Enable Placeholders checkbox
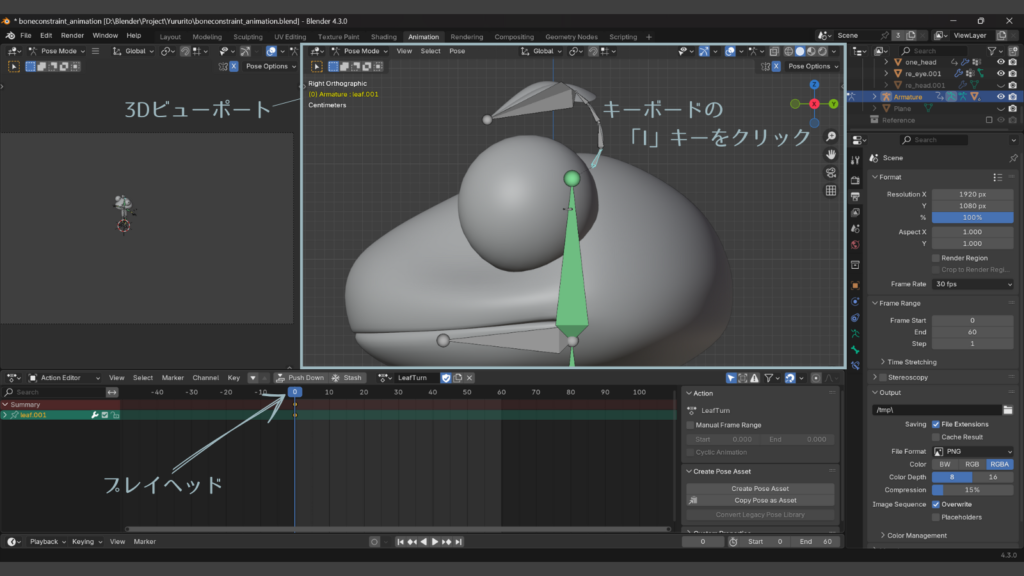Screen dimensions: 1024x576 point(936,517)
